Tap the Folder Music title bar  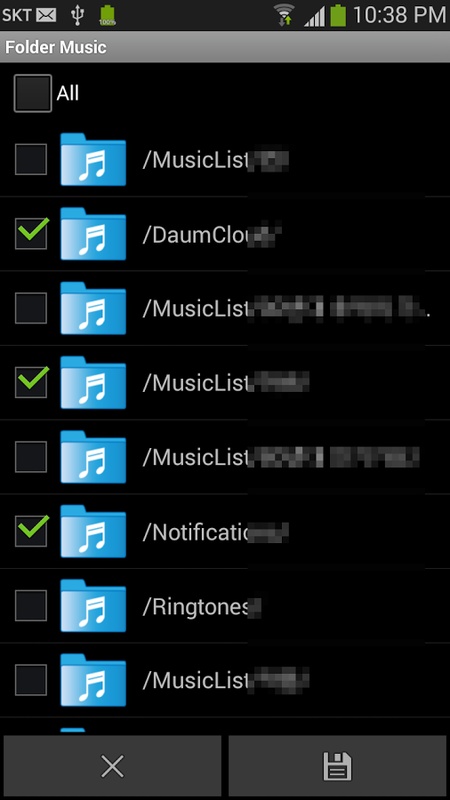pos(225,47)
